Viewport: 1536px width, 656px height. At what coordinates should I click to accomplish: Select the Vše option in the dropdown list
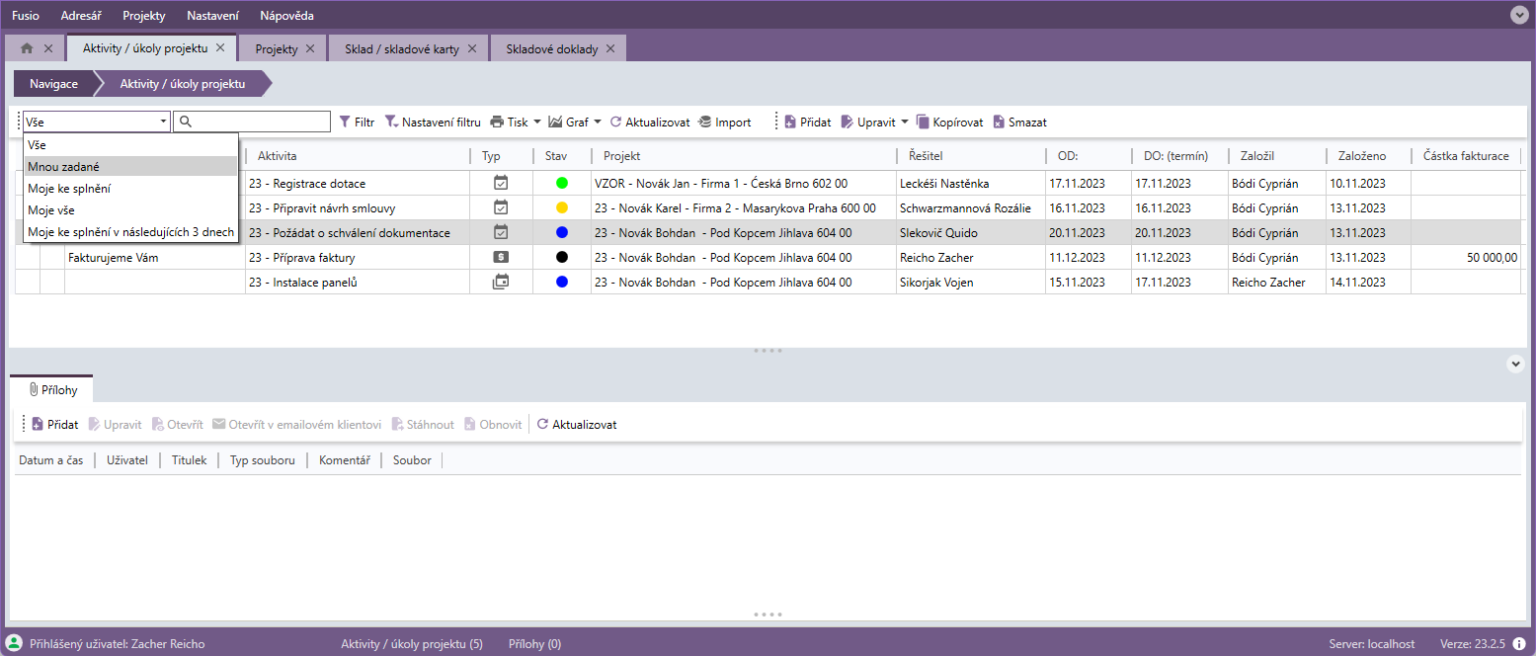coord(131,145)
